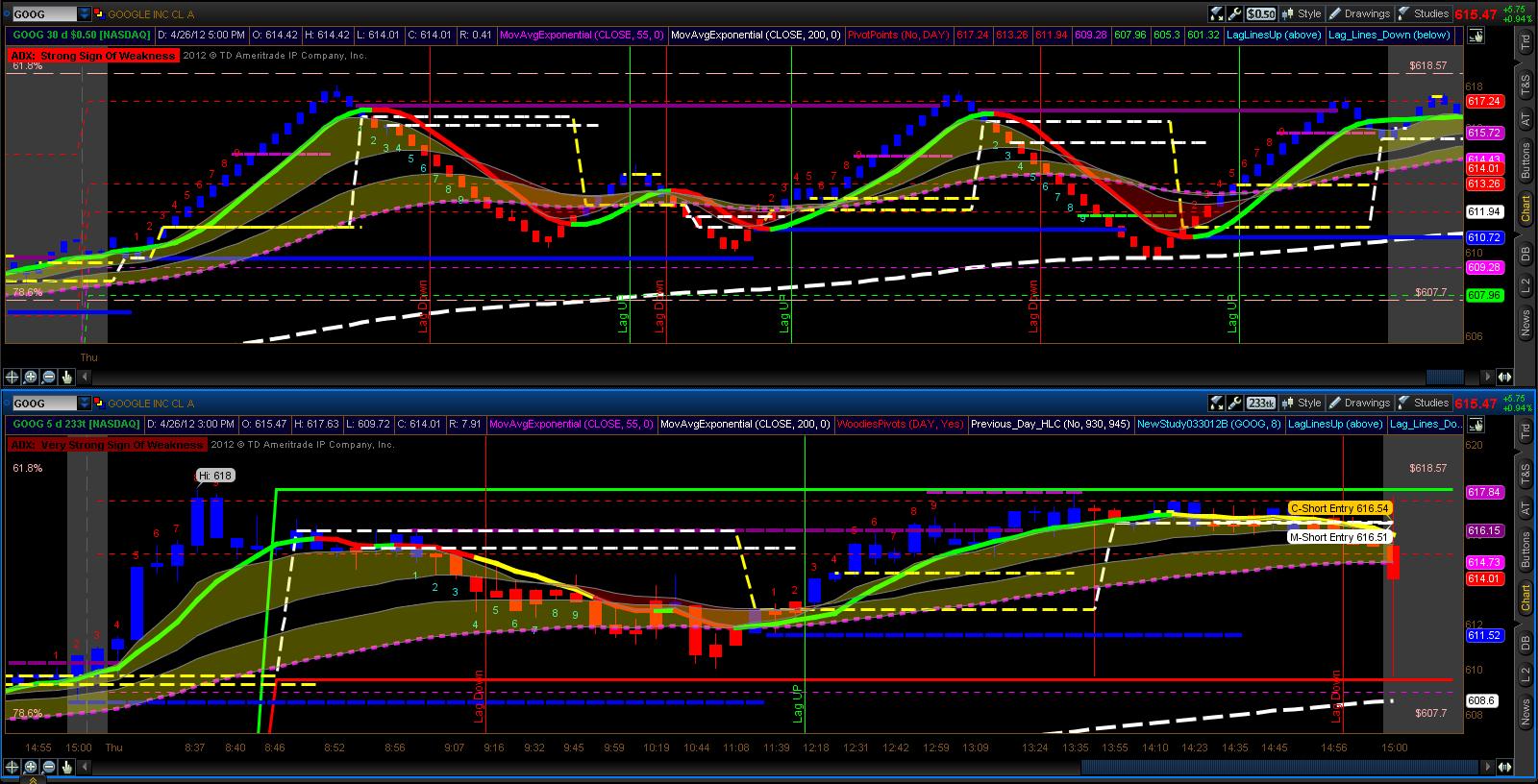
Task: Open the Style menu in lower chart
Action: (x=1302, y=404)
